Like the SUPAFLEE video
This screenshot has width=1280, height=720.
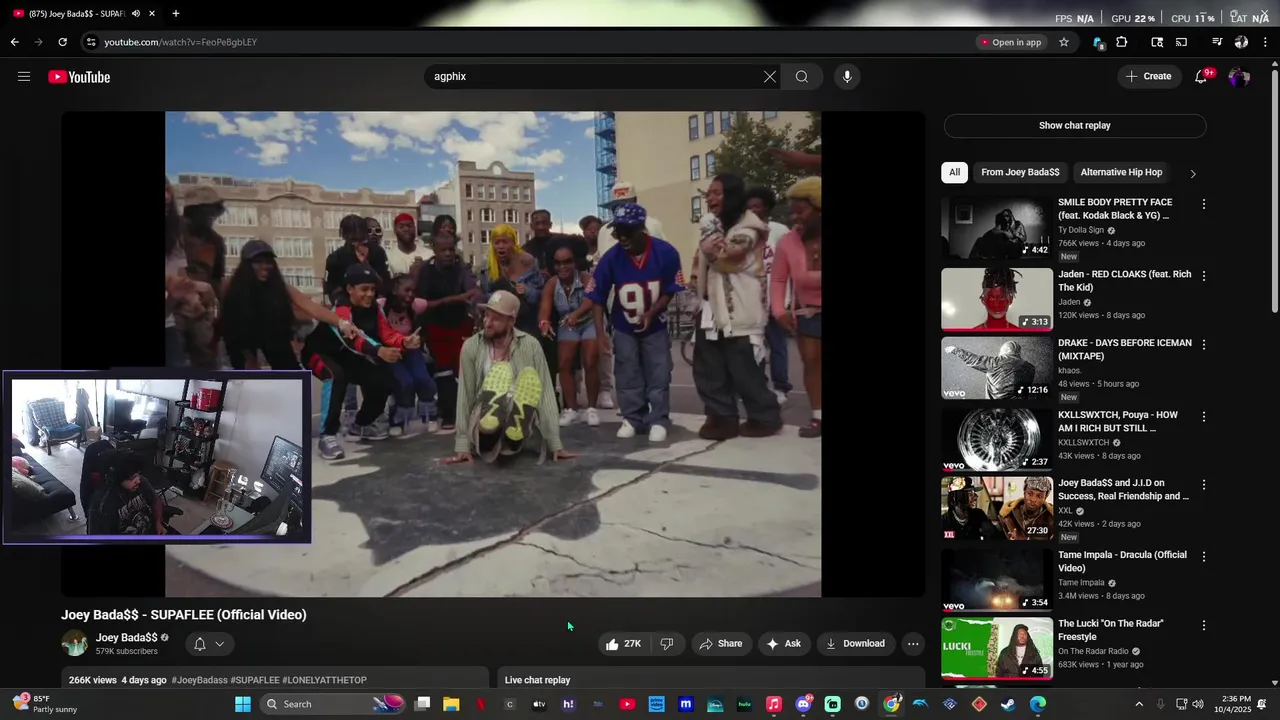(624, 644)
